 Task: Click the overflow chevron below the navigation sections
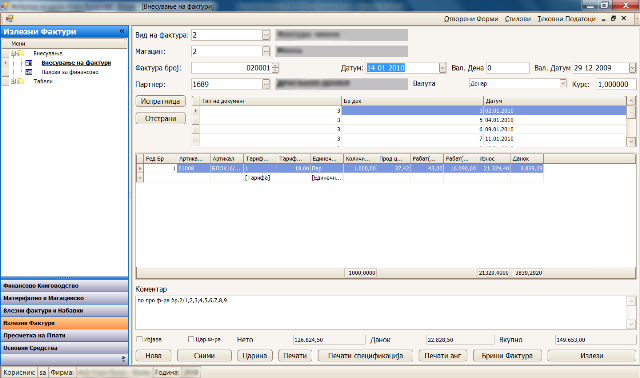tap(123, 359)
